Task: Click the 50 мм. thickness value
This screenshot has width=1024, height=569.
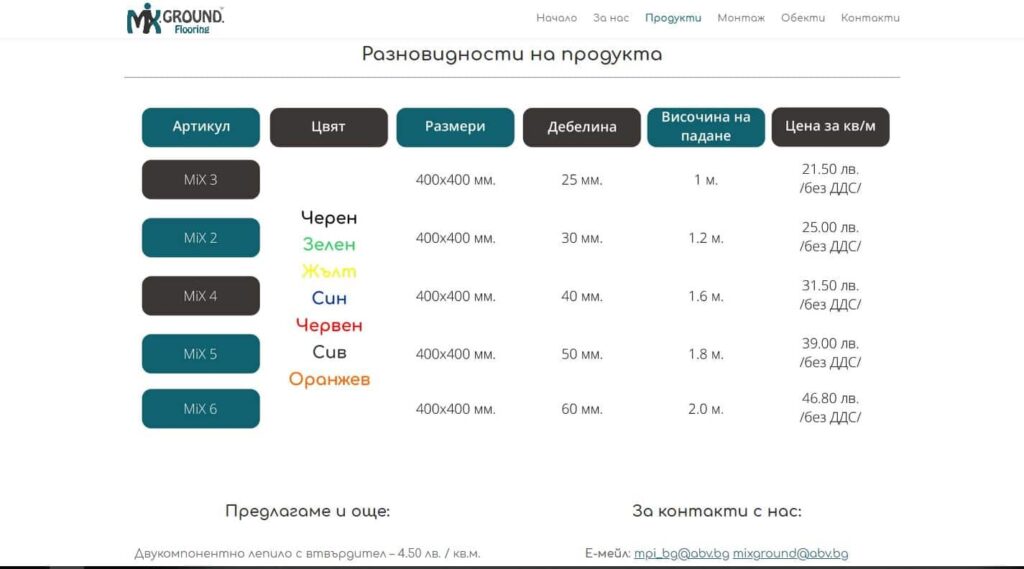Action: 582,354
